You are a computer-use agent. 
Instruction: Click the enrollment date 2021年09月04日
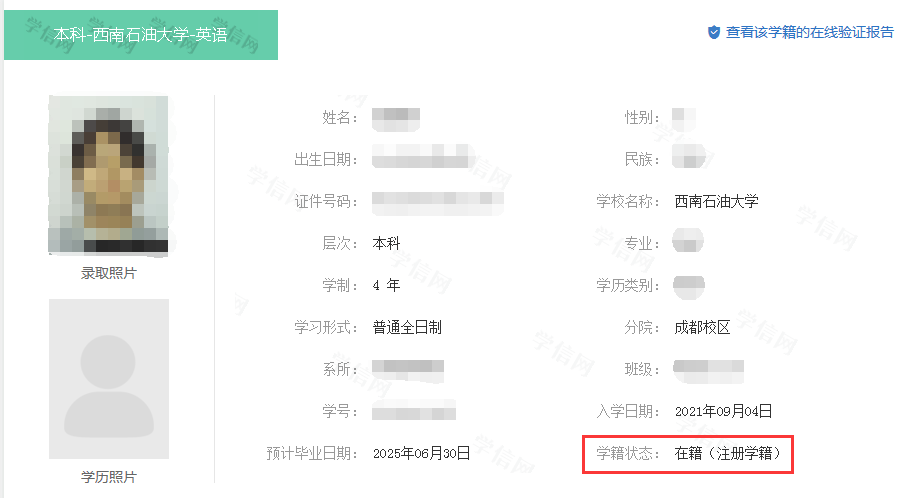723,411
